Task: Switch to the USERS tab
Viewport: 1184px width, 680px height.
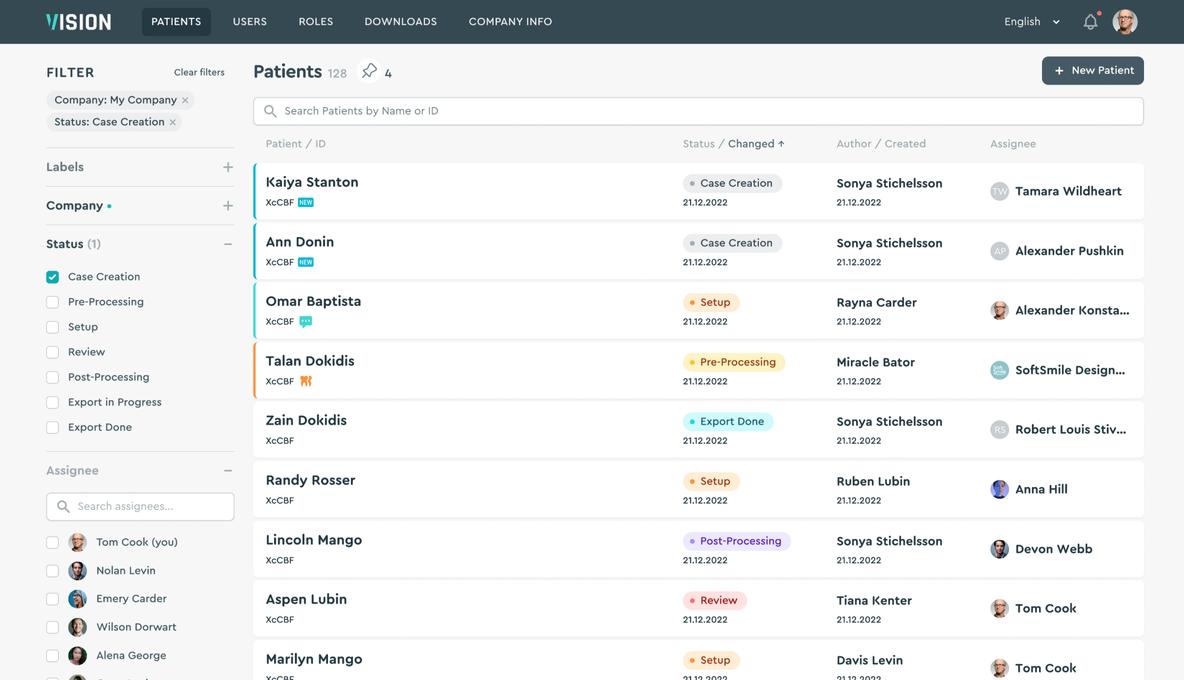Action: coord(248,19)
